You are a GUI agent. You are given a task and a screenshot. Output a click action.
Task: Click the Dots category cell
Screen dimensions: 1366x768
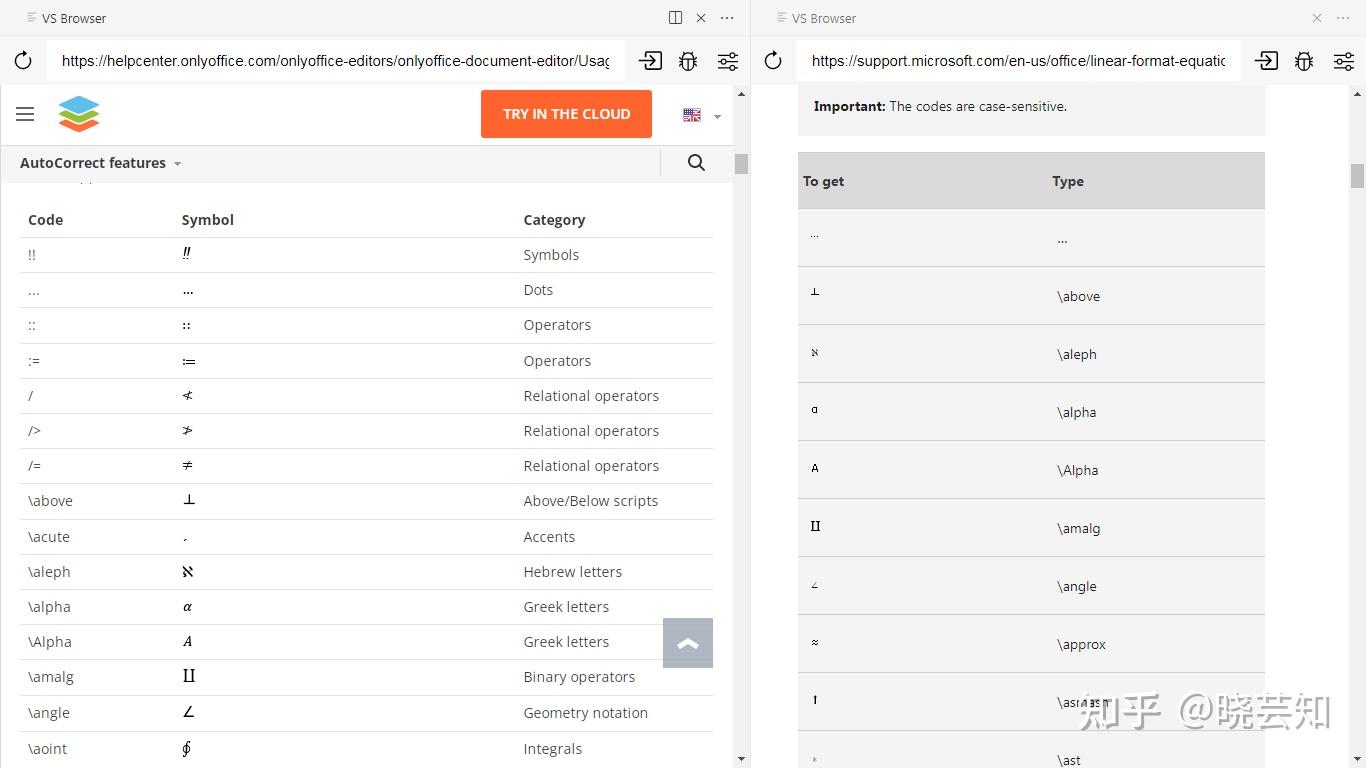coord(538,290)
